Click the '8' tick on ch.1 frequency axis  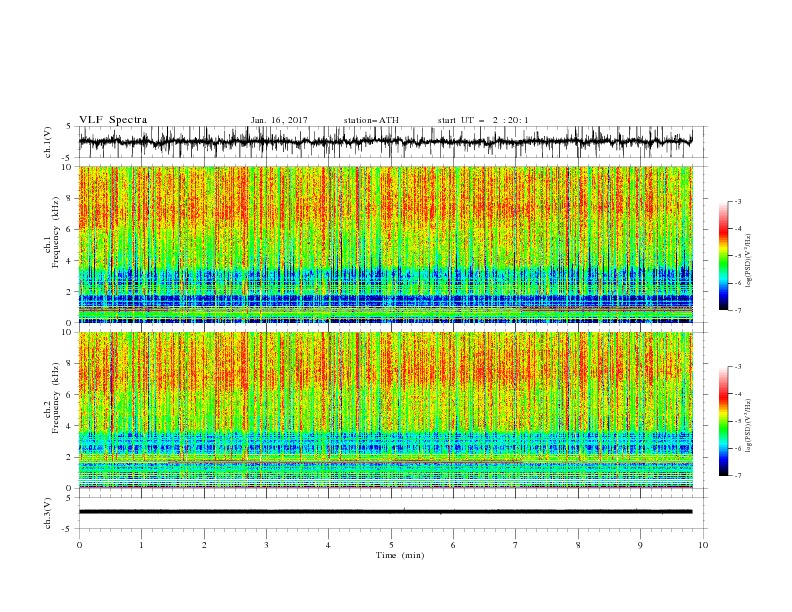(71, 198)
